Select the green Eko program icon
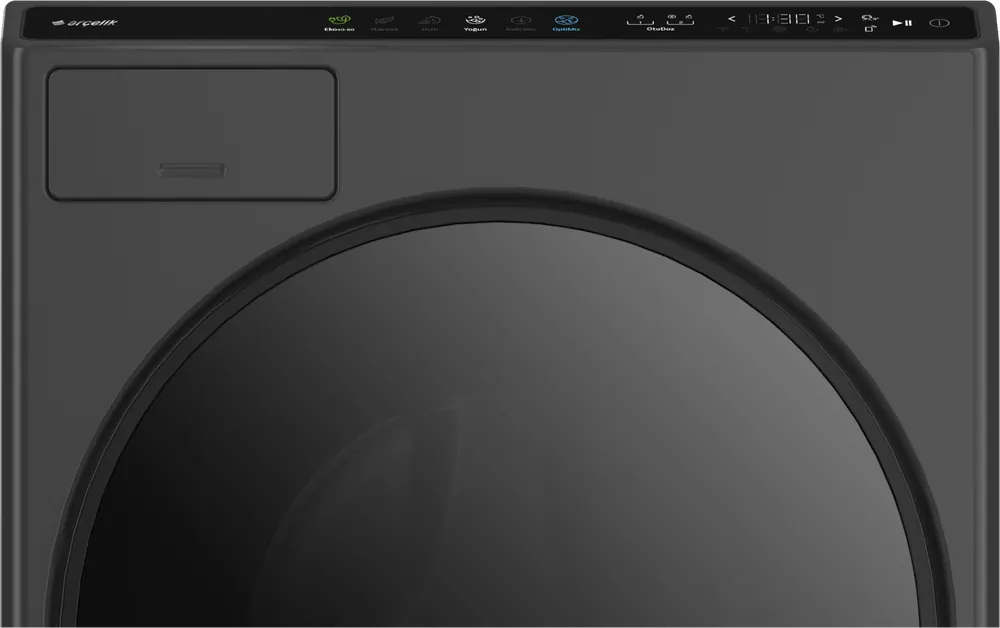The width and height of the screenshot is (1000, 628). tap(339, 20)
